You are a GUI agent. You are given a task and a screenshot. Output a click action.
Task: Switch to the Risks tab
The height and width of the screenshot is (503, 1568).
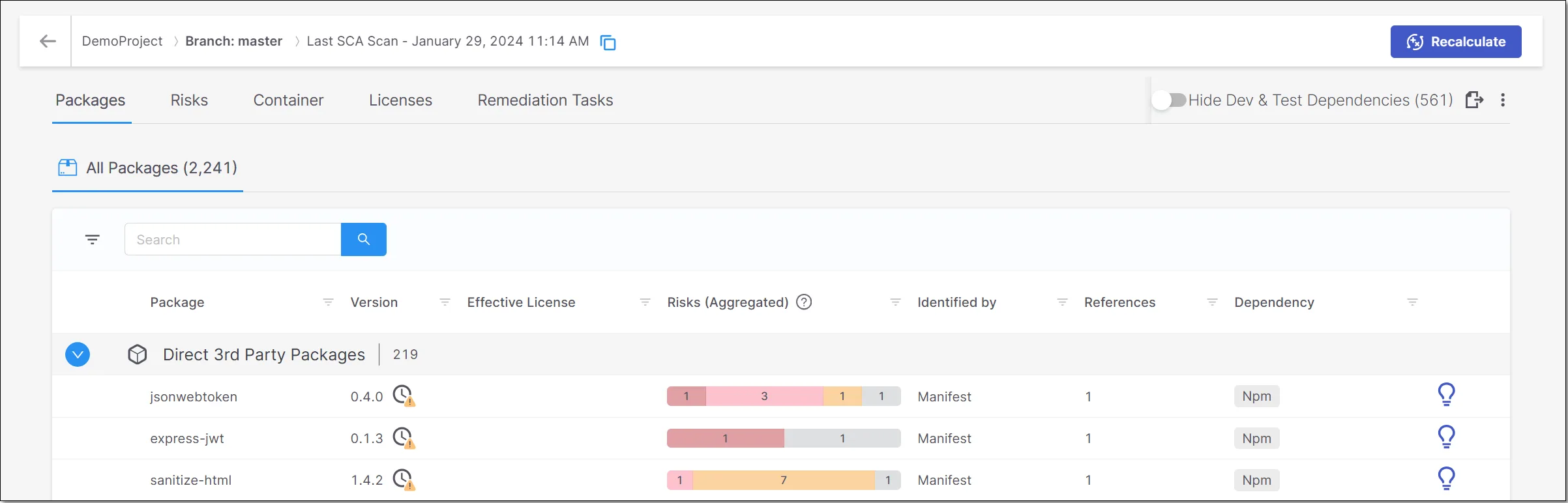189,100
